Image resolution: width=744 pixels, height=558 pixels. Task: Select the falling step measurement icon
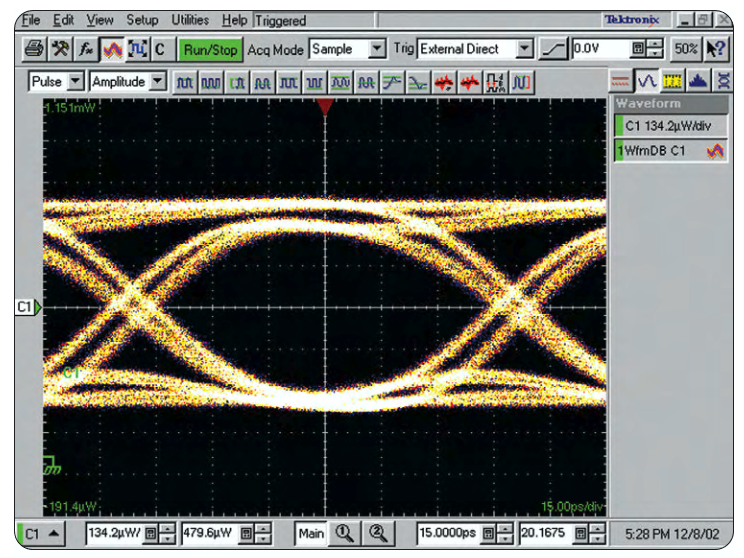tap(418, 83)
